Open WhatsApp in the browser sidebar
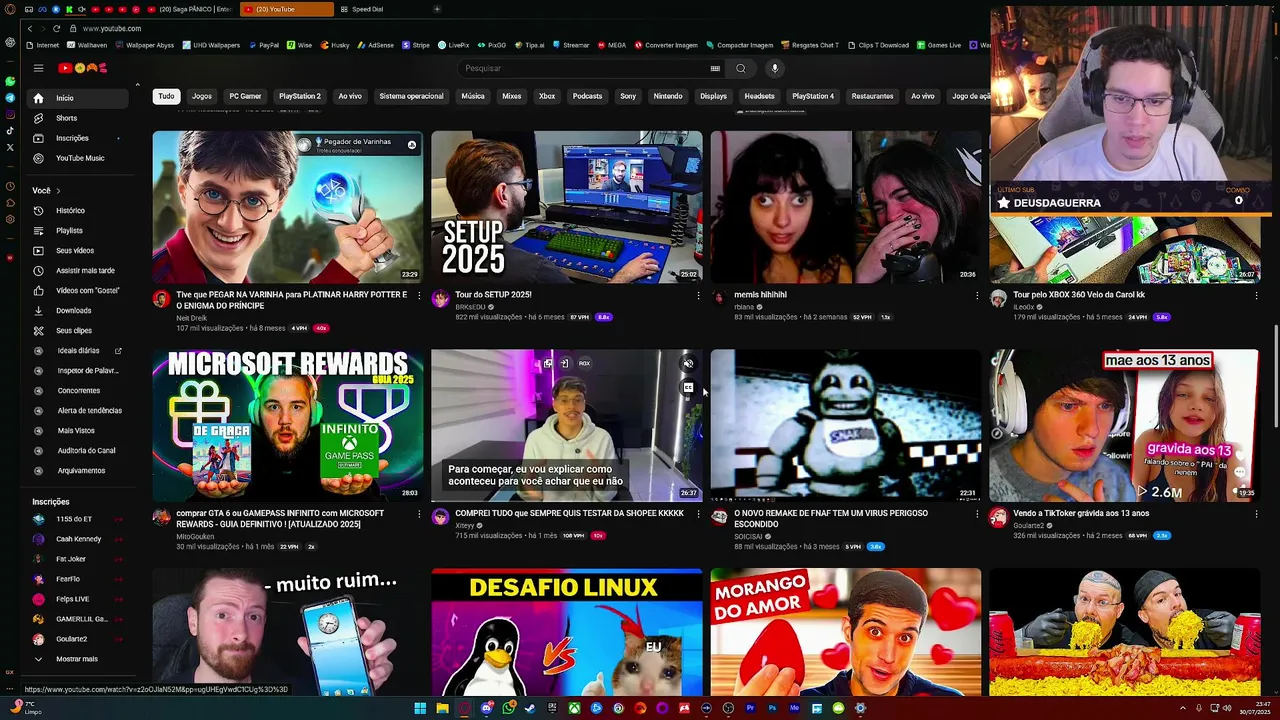The height and width of the screenshot is (720, 1280). coord(10,81)
